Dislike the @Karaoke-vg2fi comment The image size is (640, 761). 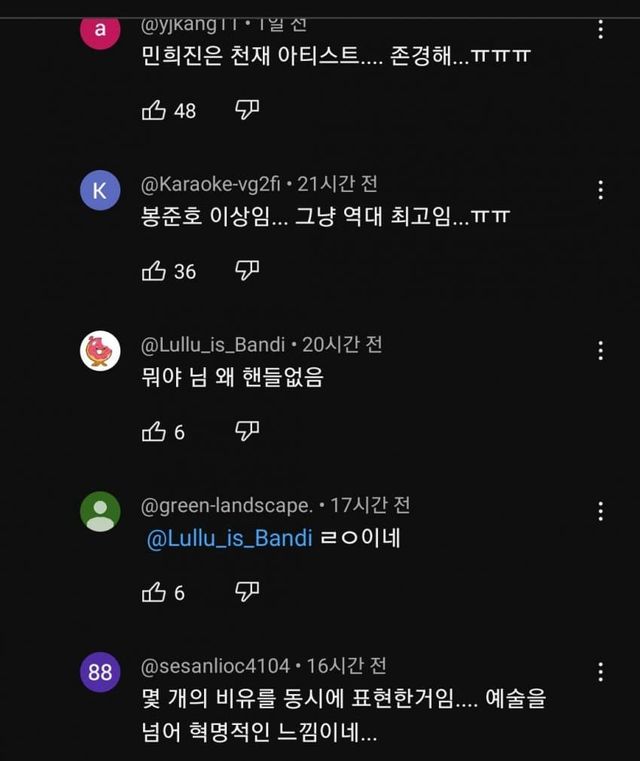(x=247, y=270)
